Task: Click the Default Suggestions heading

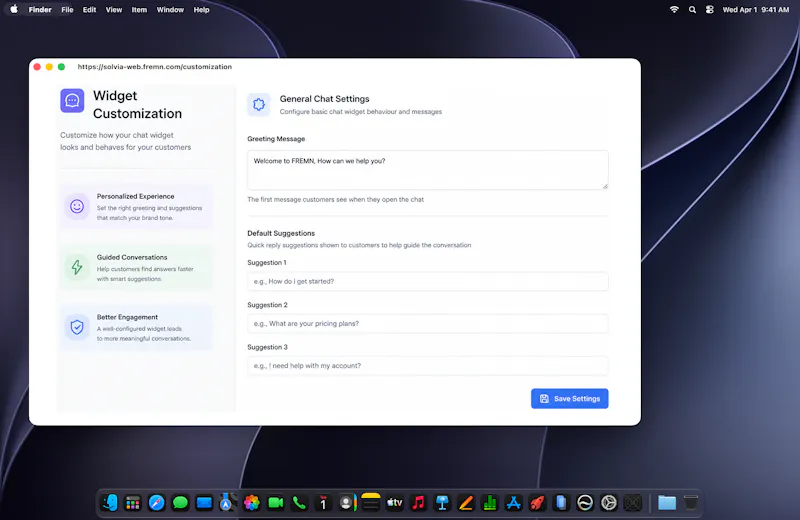Action: point(281,233)
